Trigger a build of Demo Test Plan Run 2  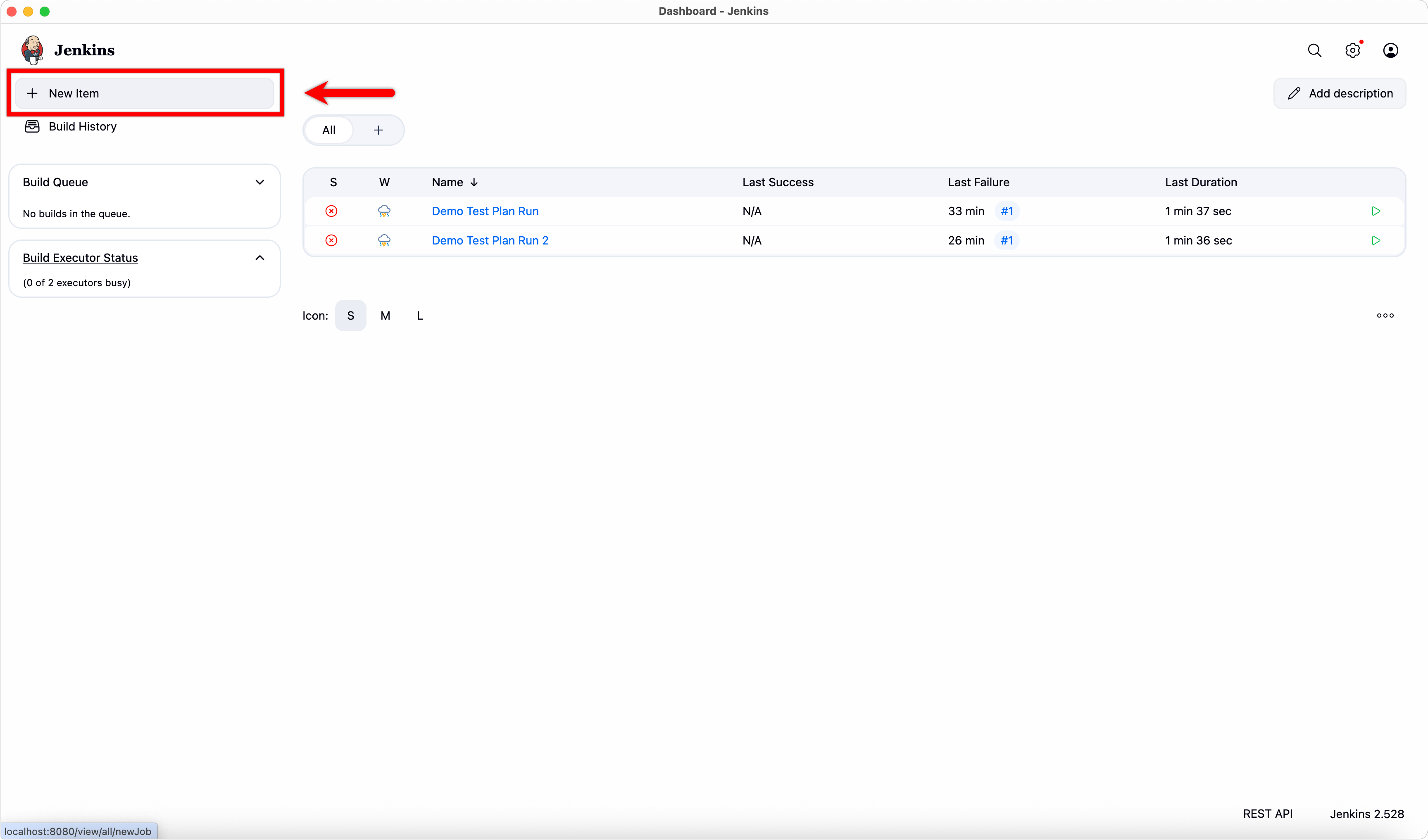pyautogui.click(x=1376, y=240)
